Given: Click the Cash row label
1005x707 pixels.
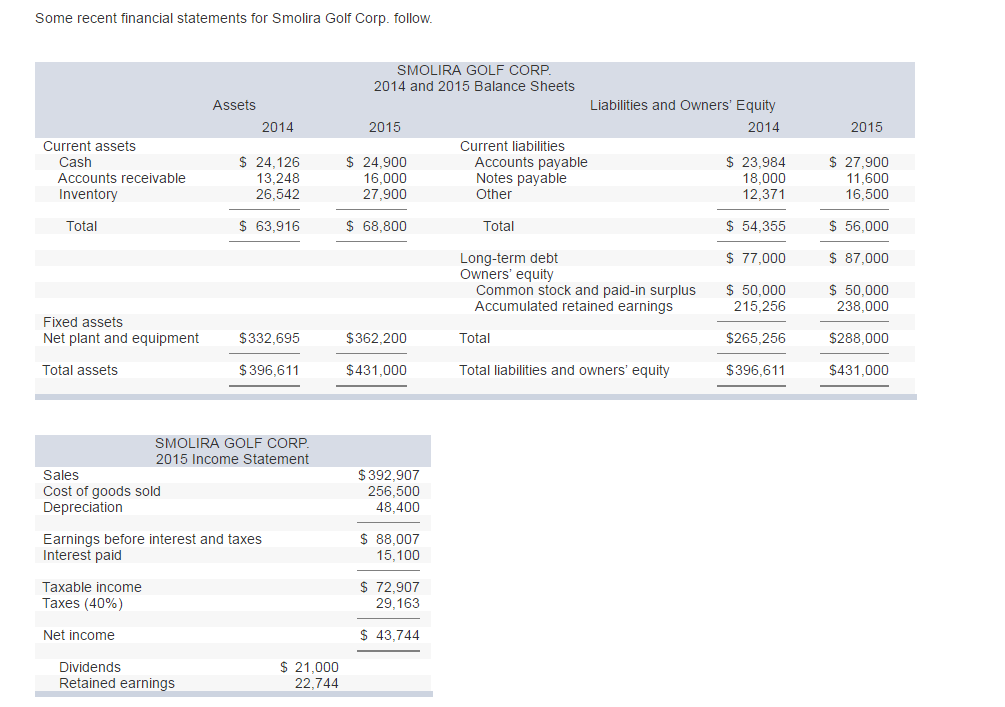Looking at the screenshot, I should pyautogui.click(x=77, y=162).
